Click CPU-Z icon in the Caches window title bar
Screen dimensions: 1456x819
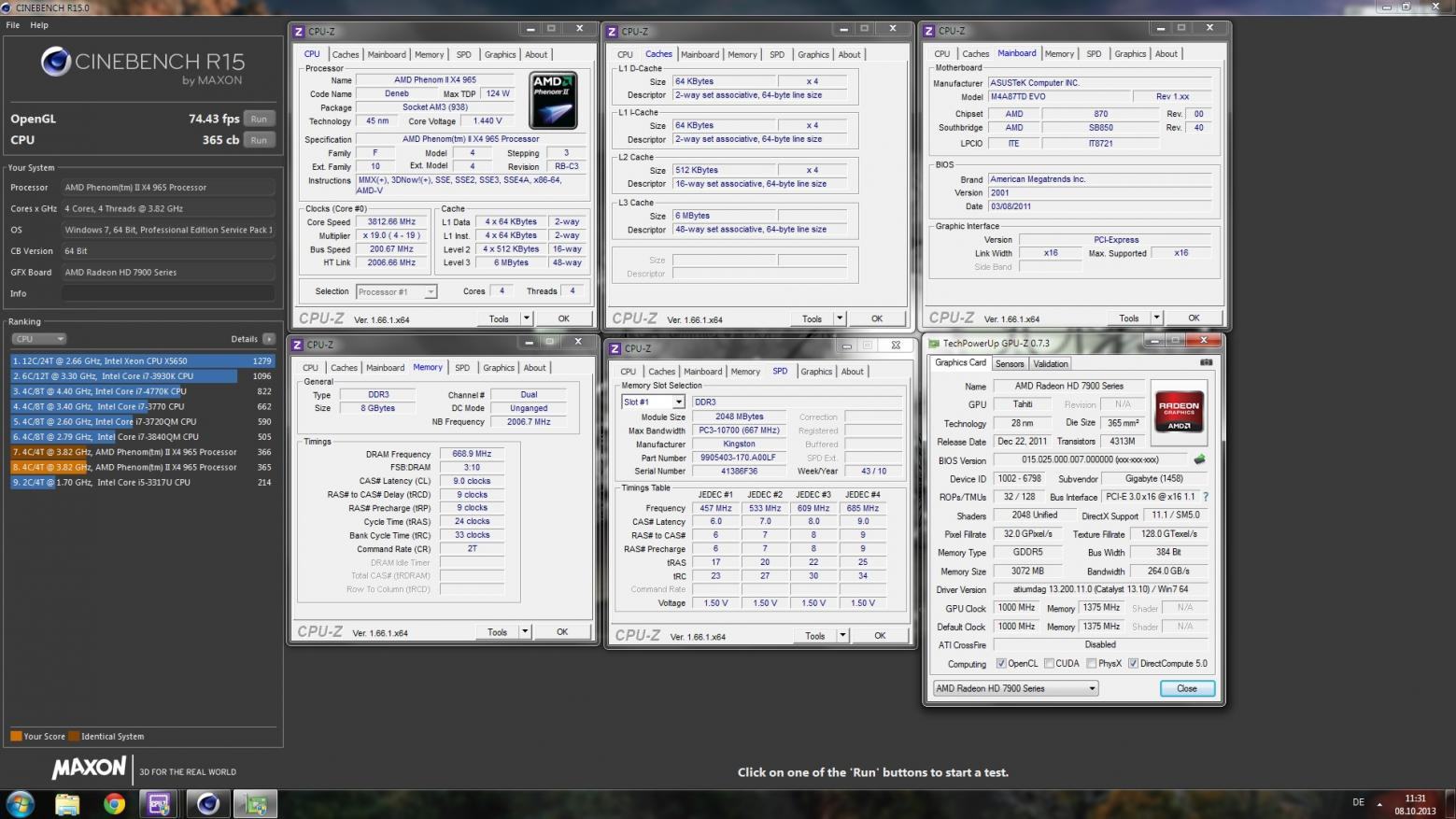(613, 32)
